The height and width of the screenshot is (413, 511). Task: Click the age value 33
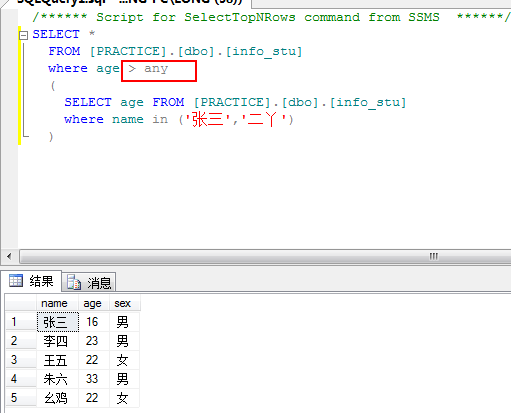(94, 379)
